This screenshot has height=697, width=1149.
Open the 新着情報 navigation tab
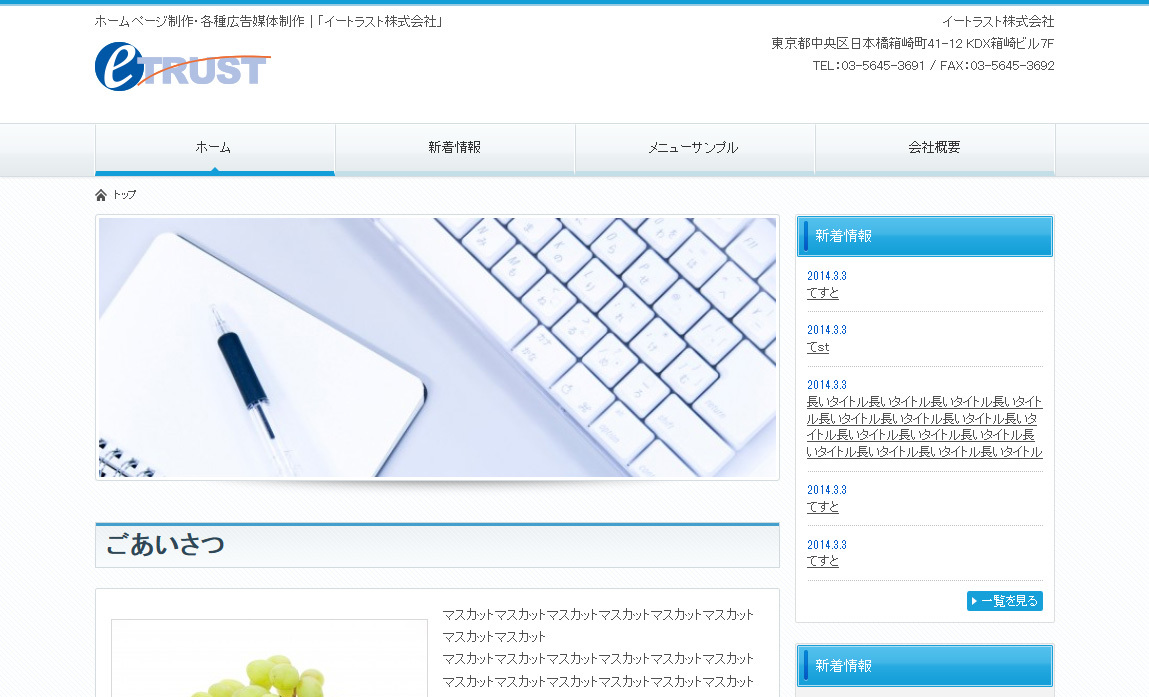coord(455,148)
